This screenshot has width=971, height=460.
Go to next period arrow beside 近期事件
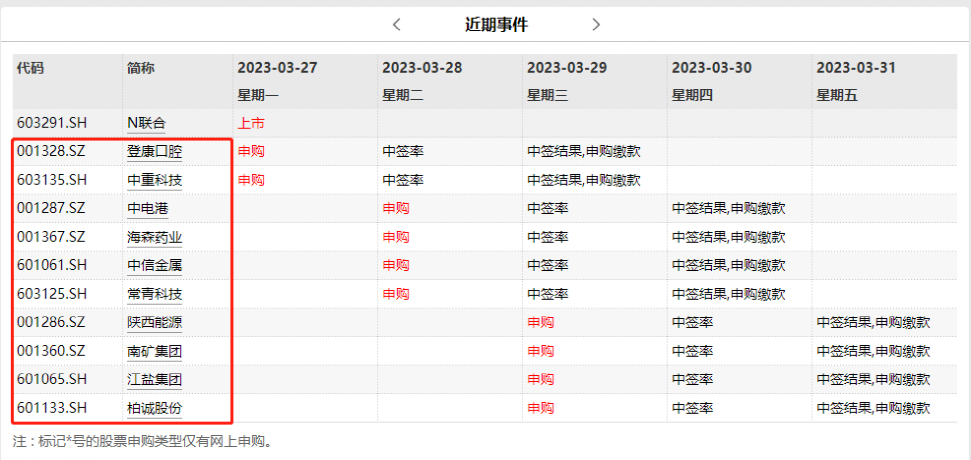(x=596, y=25)
